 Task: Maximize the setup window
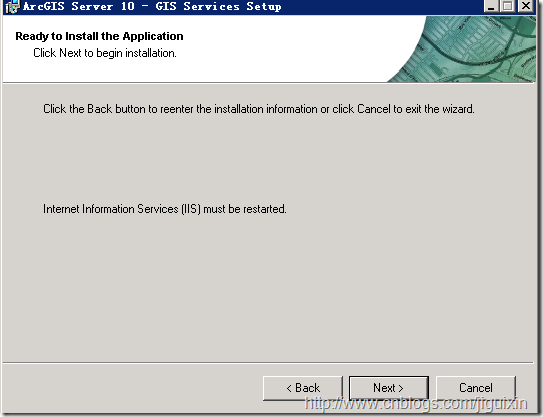pos(508,6)
